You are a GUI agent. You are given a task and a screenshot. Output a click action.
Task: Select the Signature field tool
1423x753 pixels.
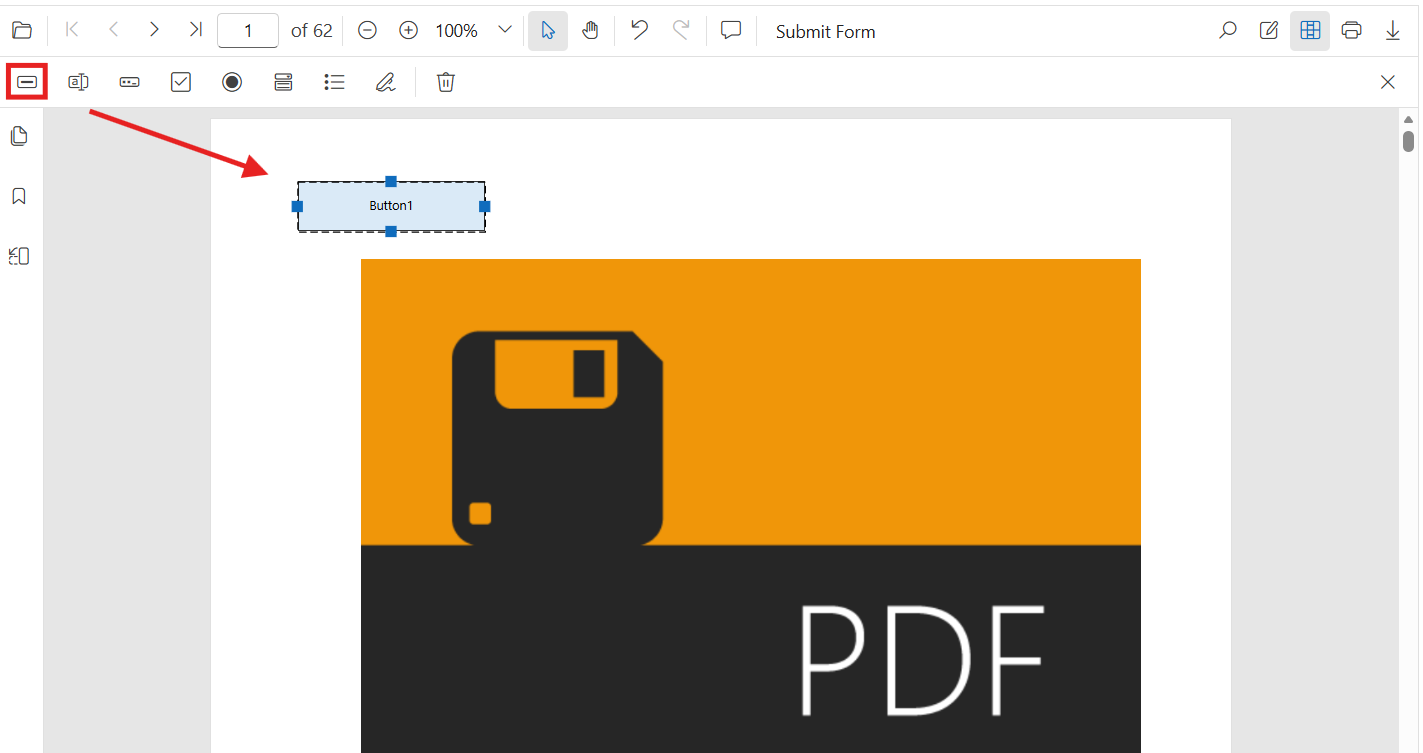[386, 82]
